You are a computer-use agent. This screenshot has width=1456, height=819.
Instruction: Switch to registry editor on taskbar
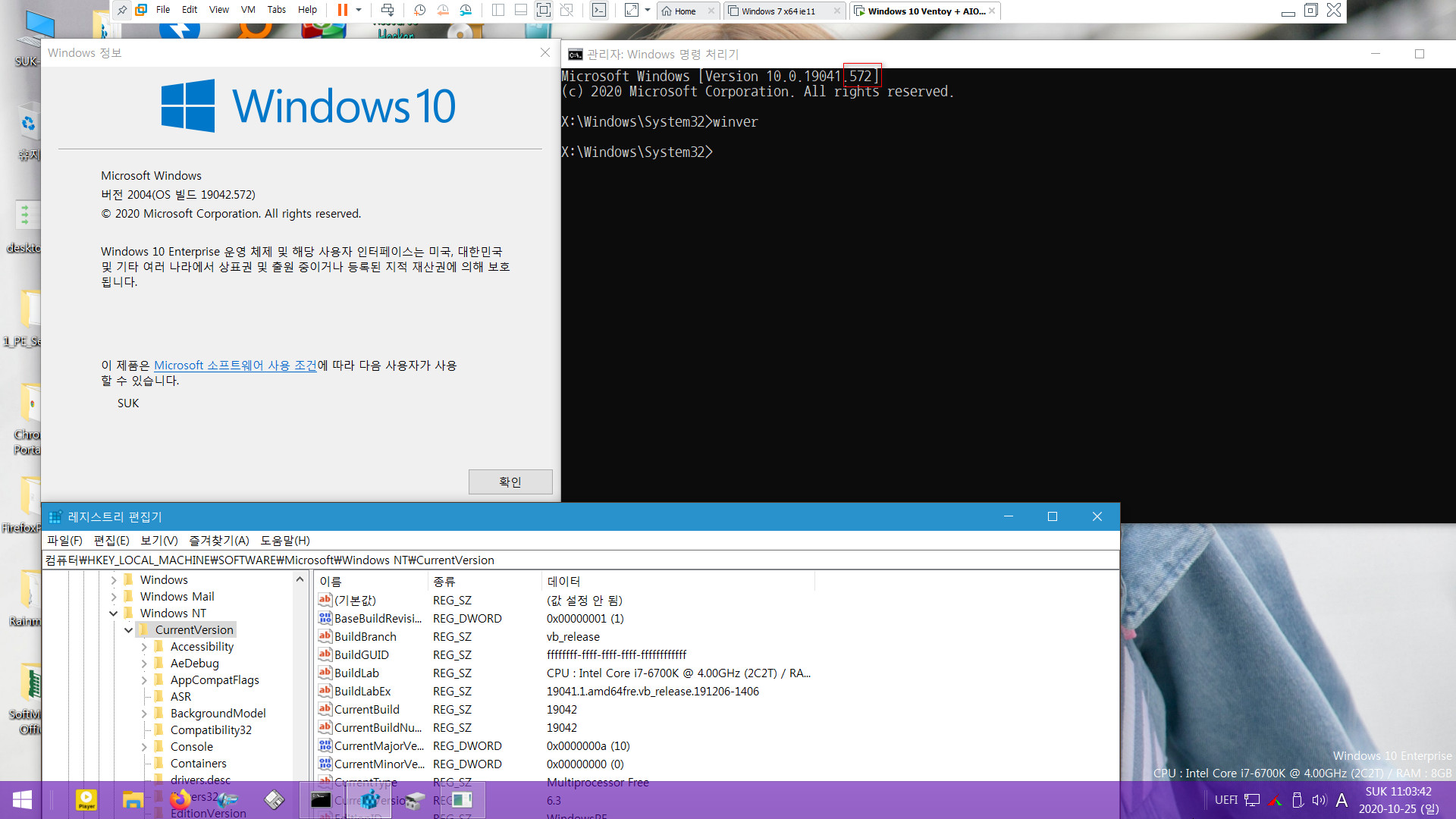coord(370,800)
